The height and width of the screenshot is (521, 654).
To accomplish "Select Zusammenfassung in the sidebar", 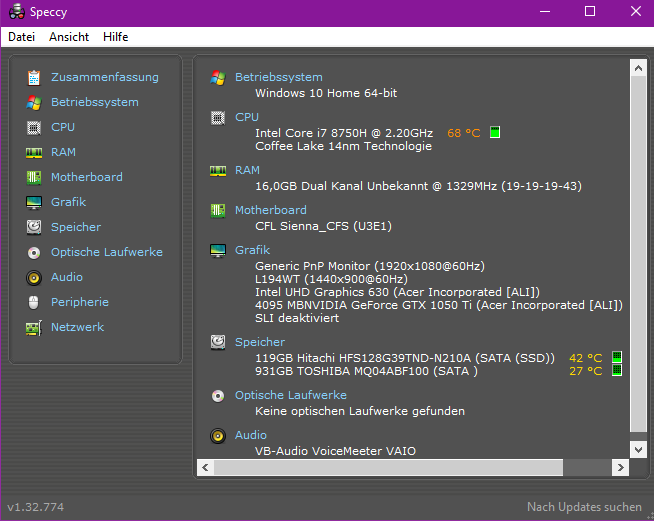I will 105,77.
